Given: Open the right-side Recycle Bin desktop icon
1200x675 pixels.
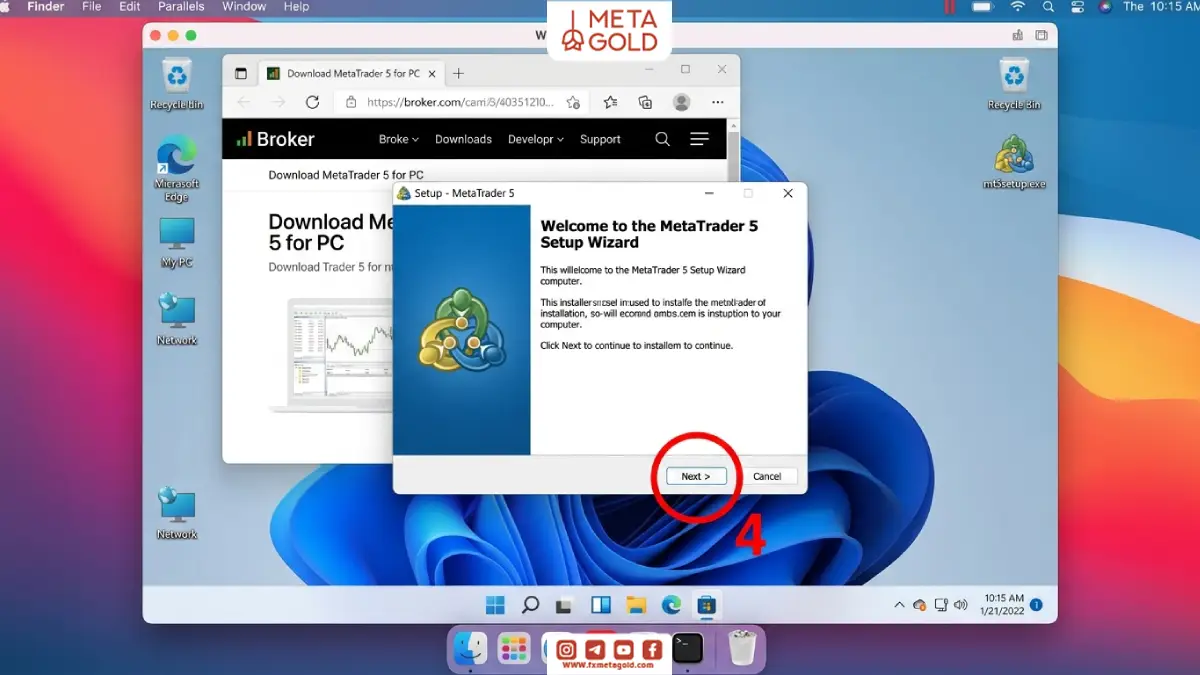Looking at the screenshot, I should tap(1014, 84).
